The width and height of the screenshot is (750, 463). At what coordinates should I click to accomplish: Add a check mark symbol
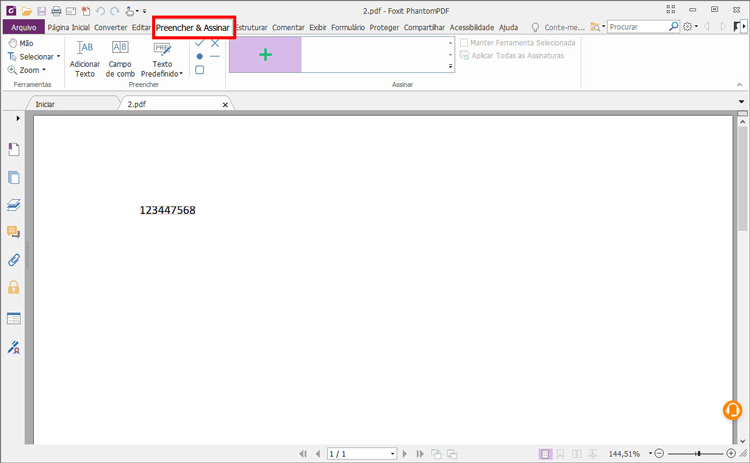pos(199,43)
